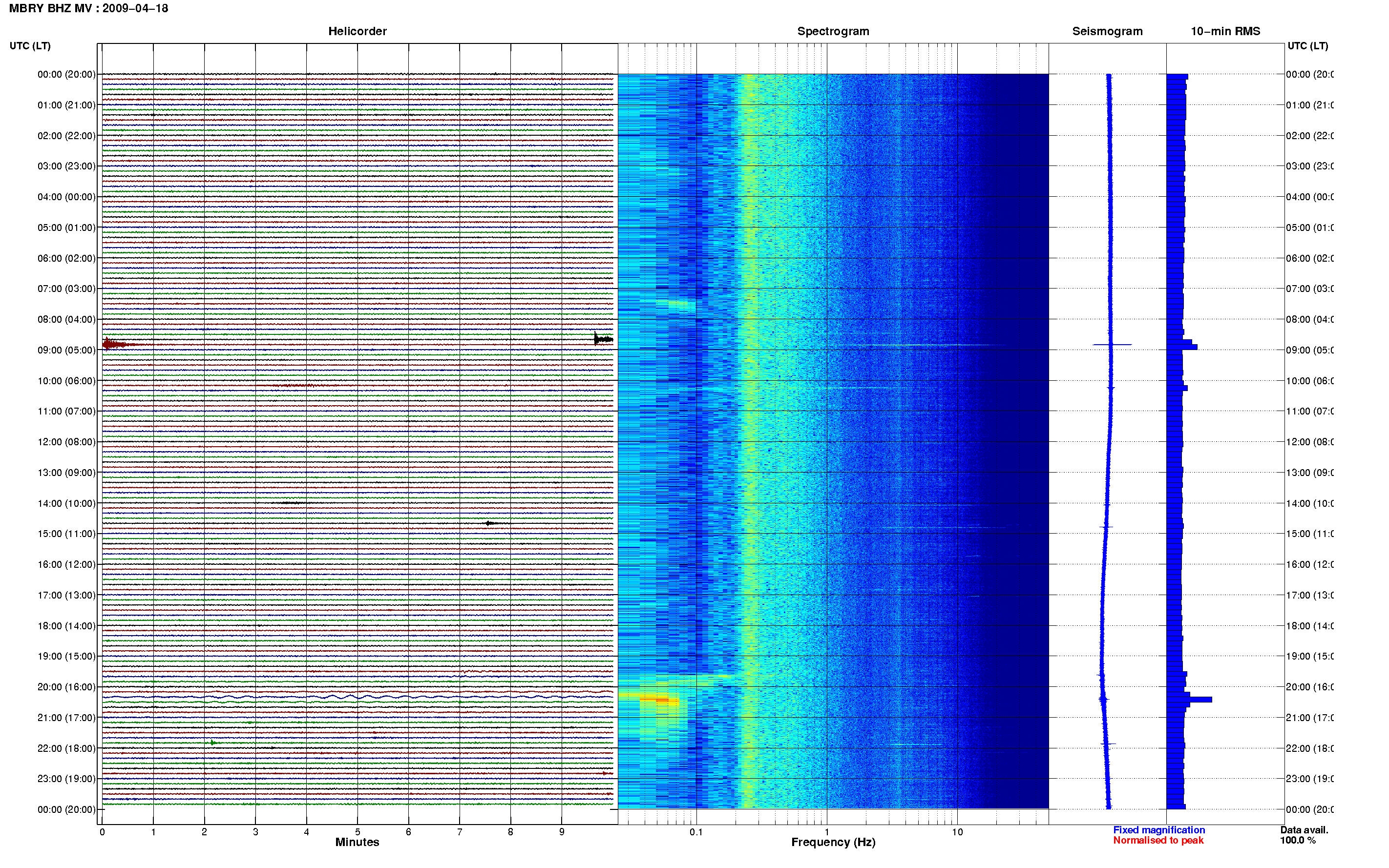Click the right 'UTC (LT)' axis label

click(1307, 46)
